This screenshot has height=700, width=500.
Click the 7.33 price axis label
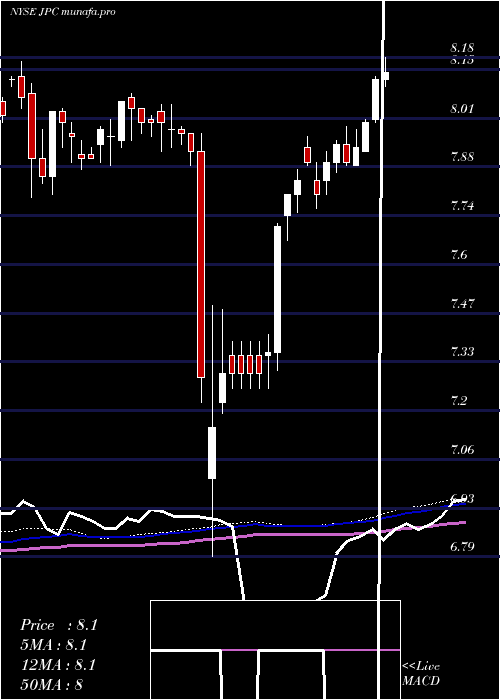pyautogui.click(x=462, y=352)
